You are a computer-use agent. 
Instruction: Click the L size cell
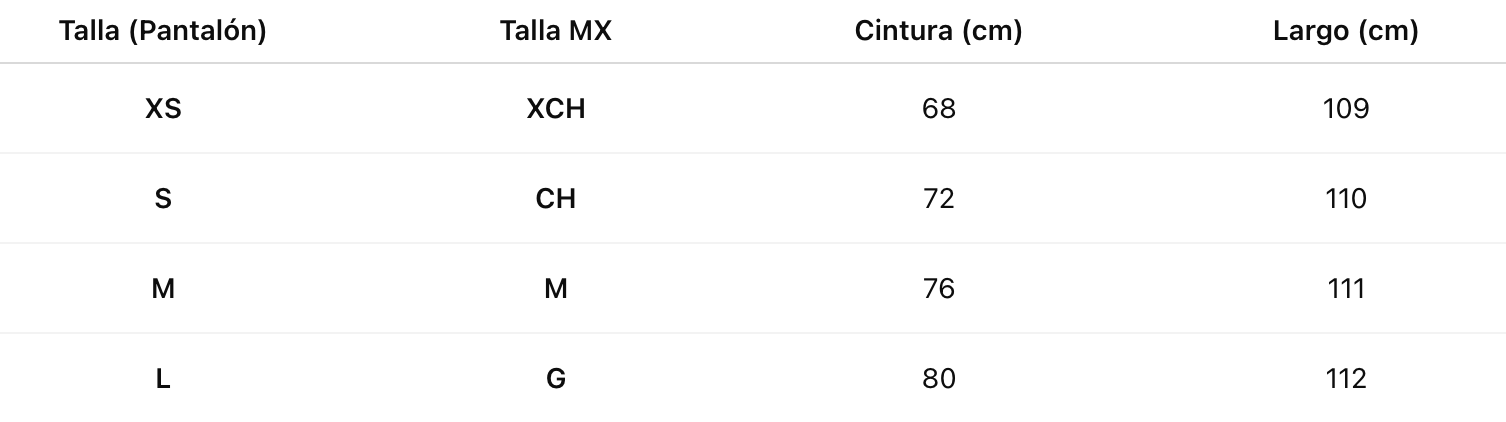pos(163,378)
